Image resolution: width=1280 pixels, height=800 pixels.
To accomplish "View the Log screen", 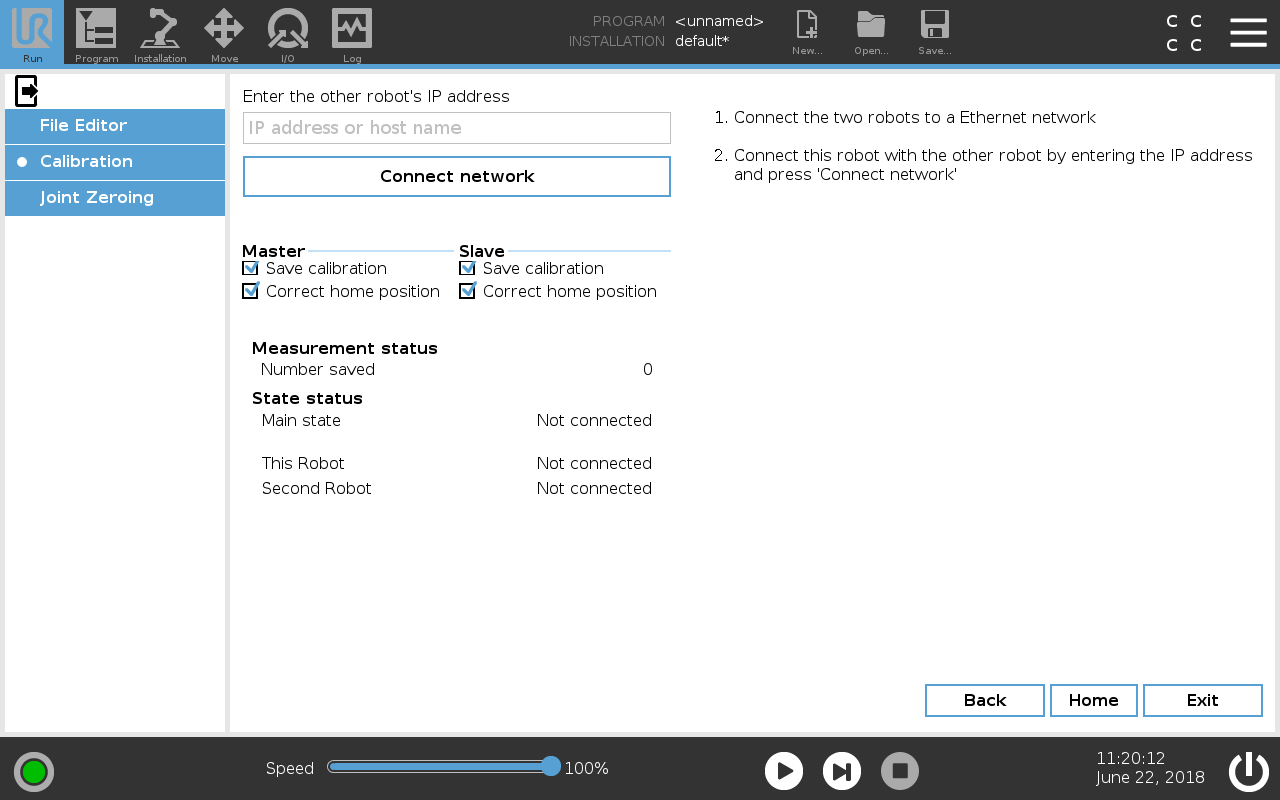I will coord(352,32).
